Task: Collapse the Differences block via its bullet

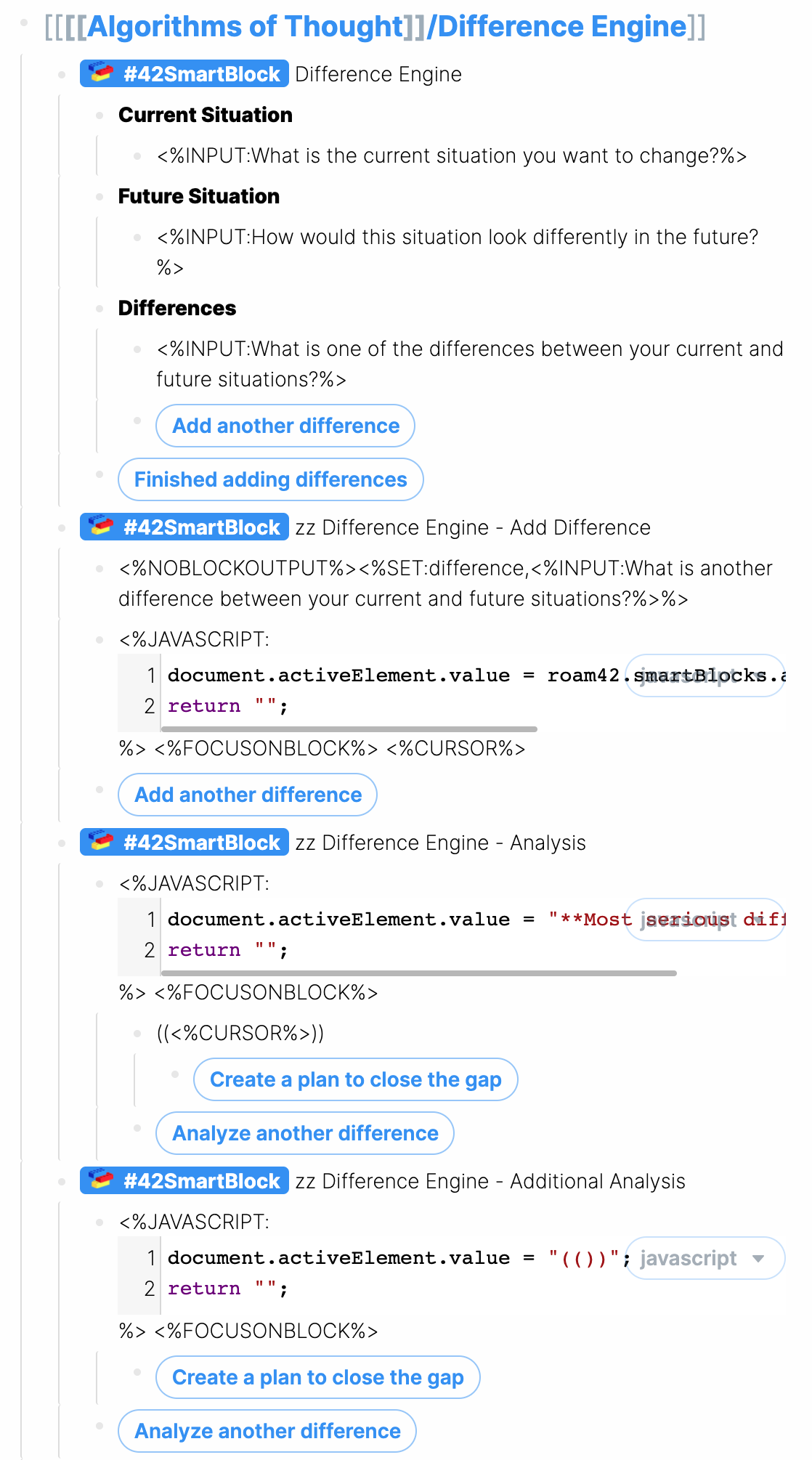Action: (99, 308)
